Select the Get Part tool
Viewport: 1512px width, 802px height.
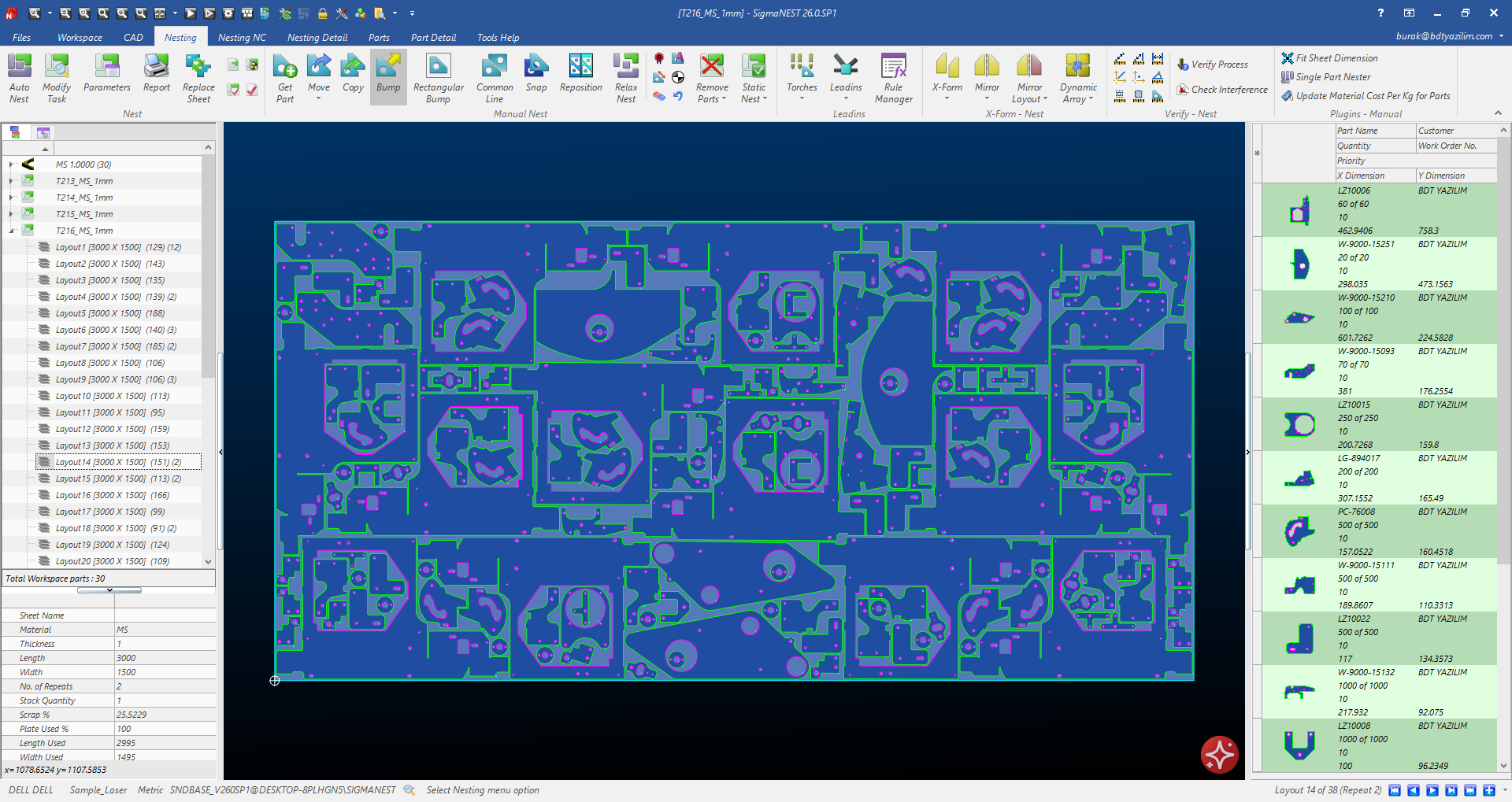[285, 78]
